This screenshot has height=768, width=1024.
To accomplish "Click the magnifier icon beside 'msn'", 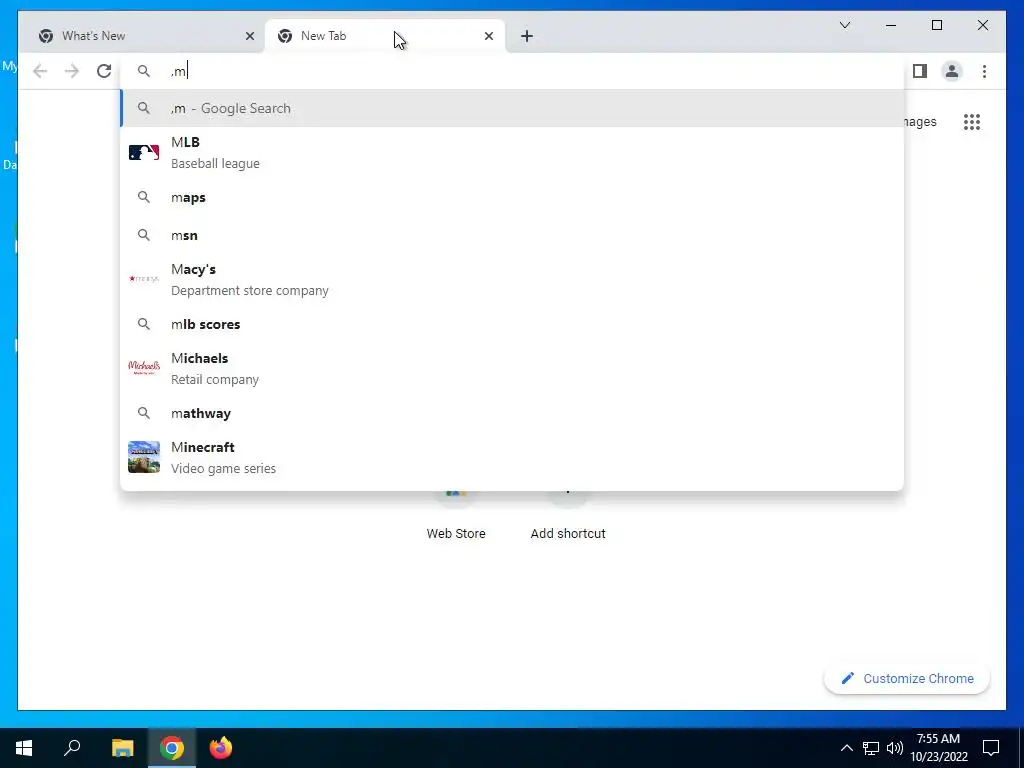I will [x=144, y=234].
